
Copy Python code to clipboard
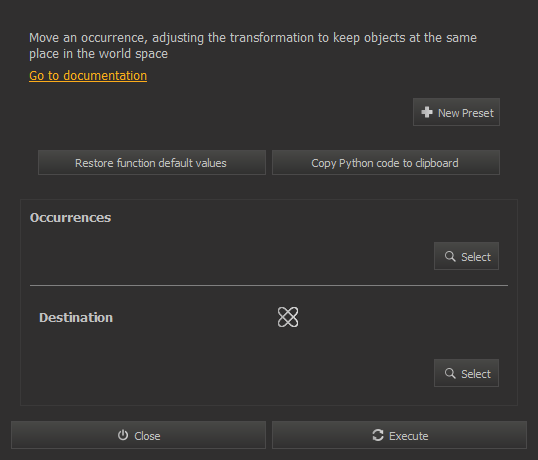point(386,163)
